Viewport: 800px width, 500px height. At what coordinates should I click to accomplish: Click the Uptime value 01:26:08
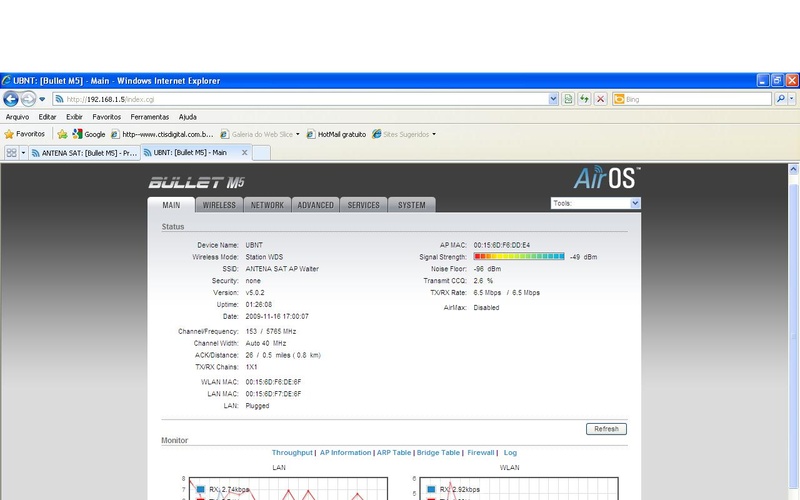click(259, 305)
